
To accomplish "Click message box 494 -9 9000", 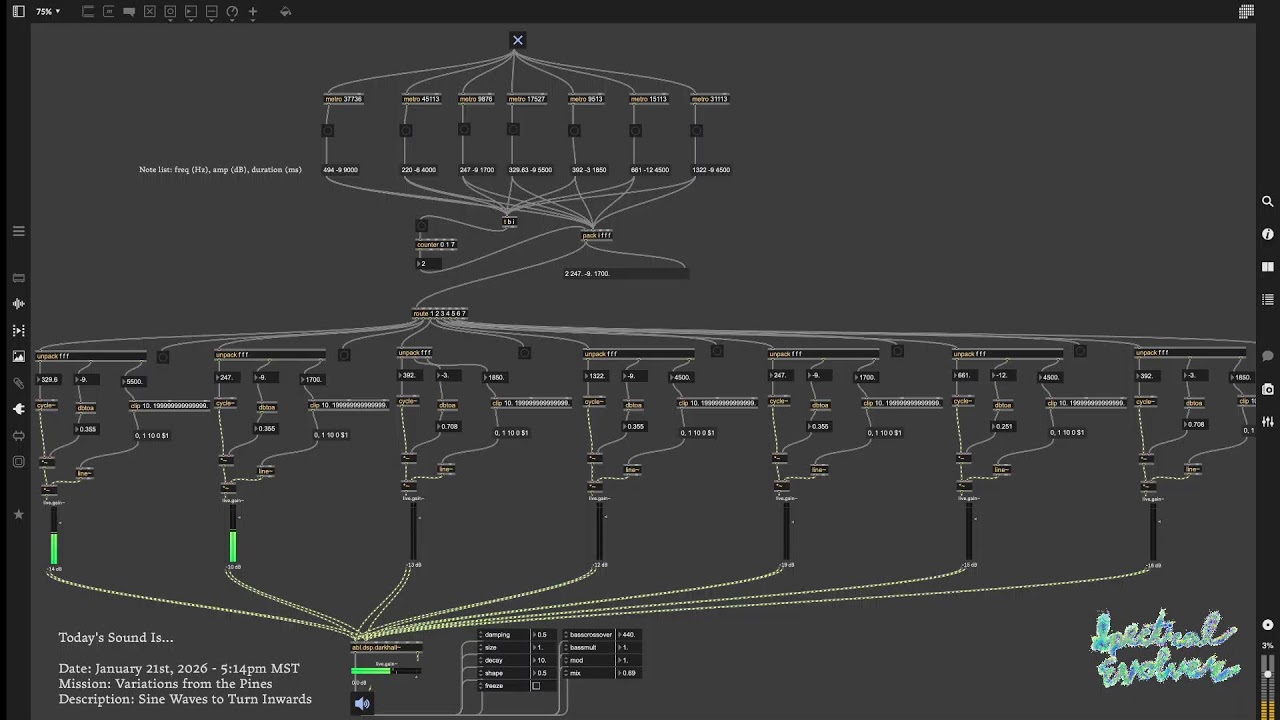I will click(x=340, y=170).
